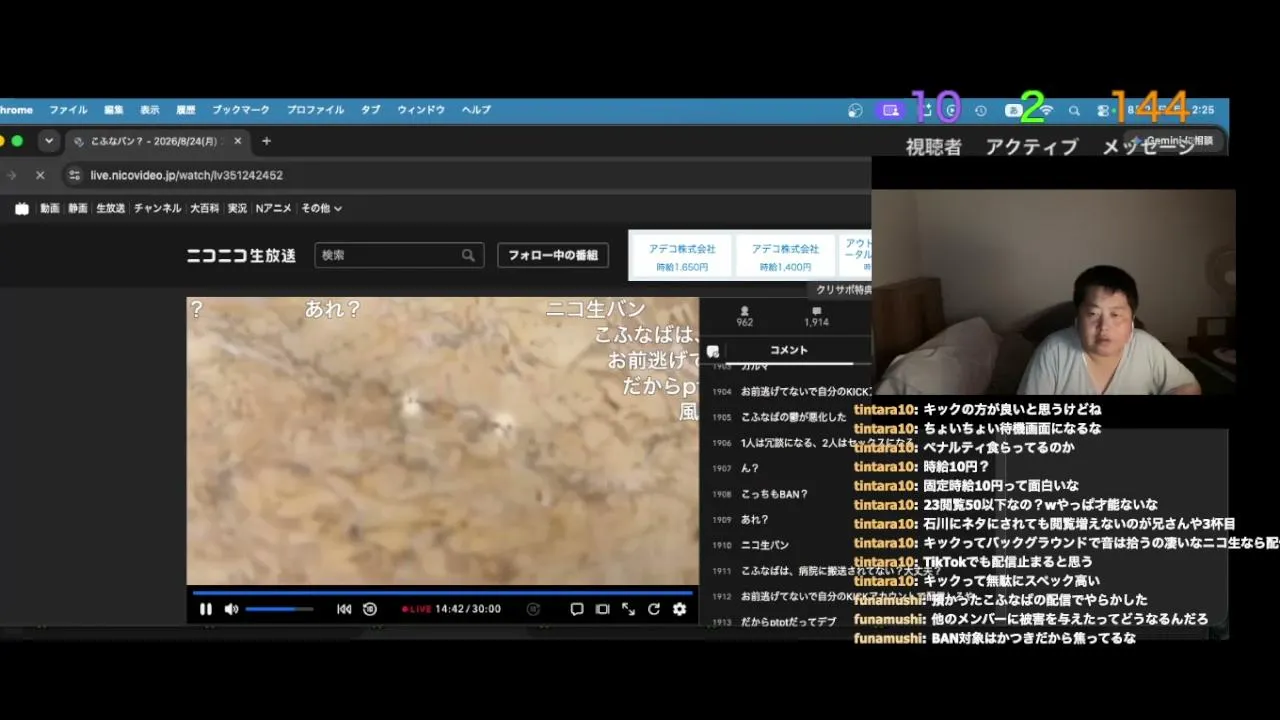Viewport: 1280px width, 720px height.
Task: Open the ウィンドウ menu
Action: (x=421, y=110)
